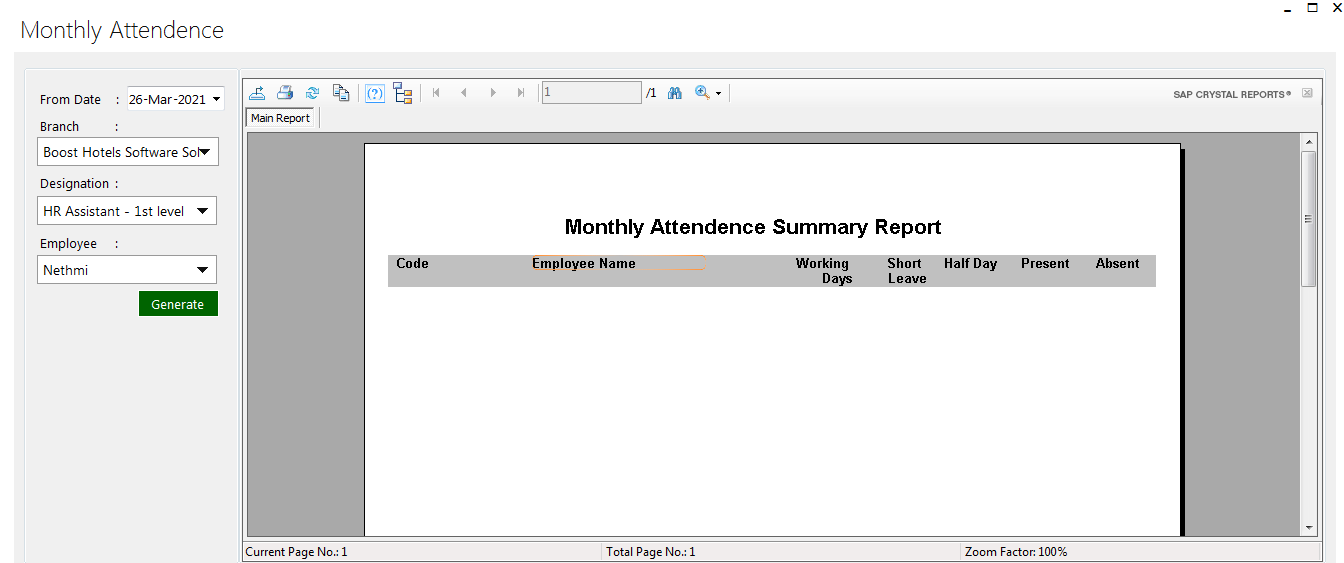
Task: Toggle the parameter panel button
Action: [375, 93]
